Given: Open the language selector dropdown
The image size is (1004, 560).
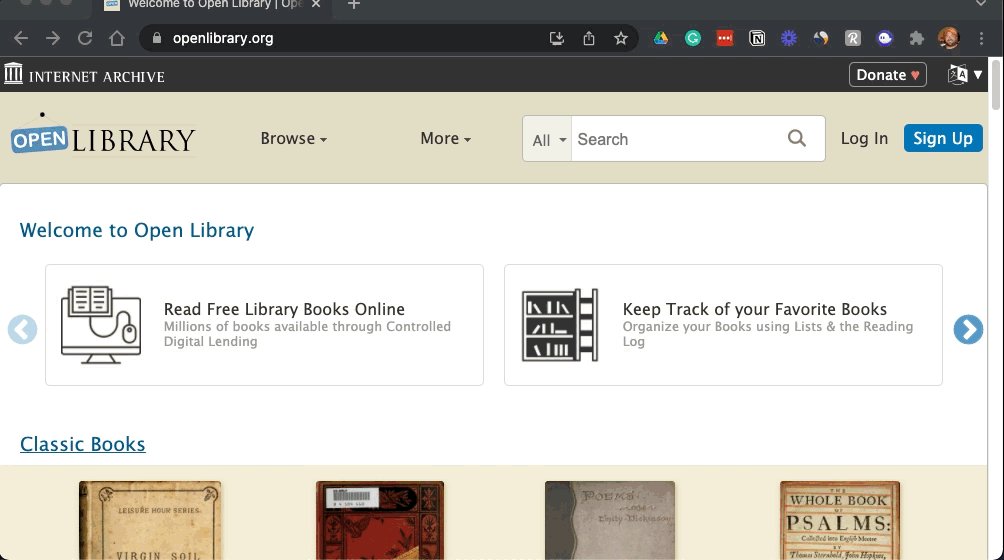Looking at the screenshot, I should (965, 75).
